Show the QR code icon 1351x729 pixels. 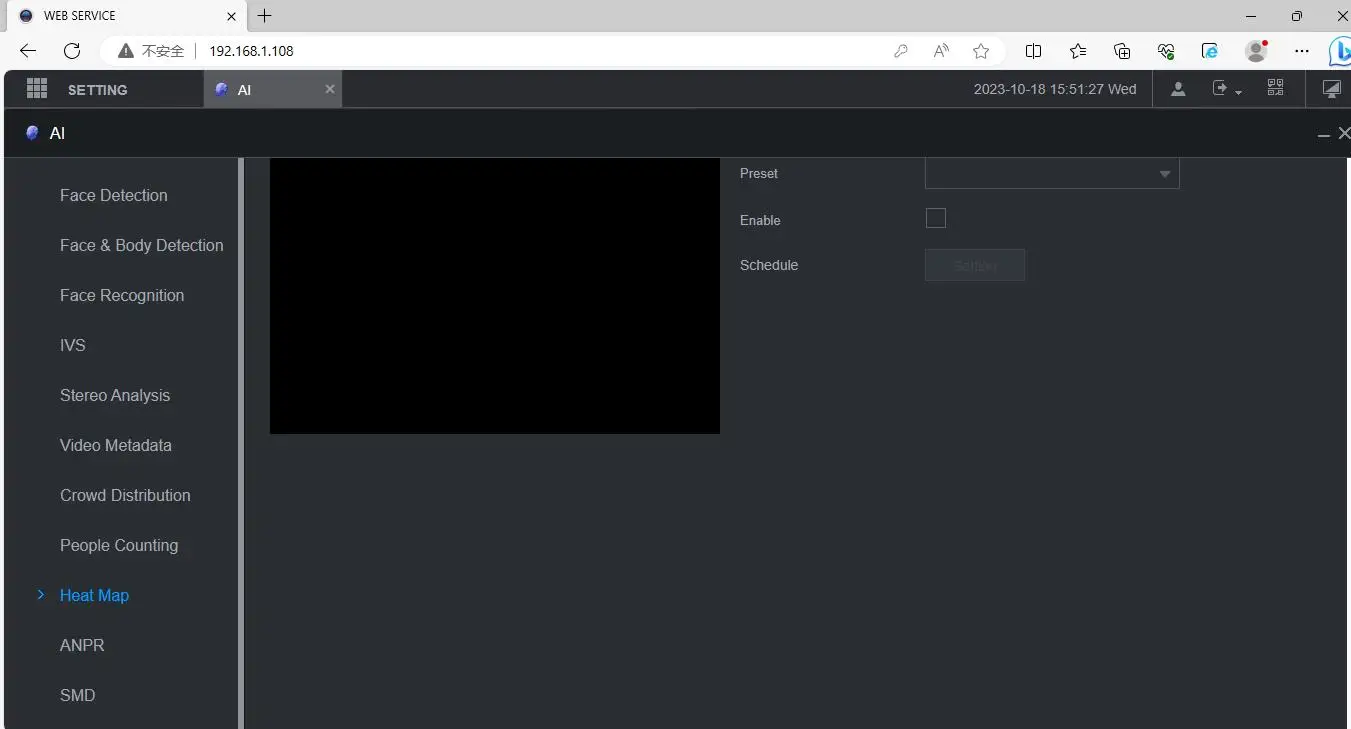point(1275,88)
